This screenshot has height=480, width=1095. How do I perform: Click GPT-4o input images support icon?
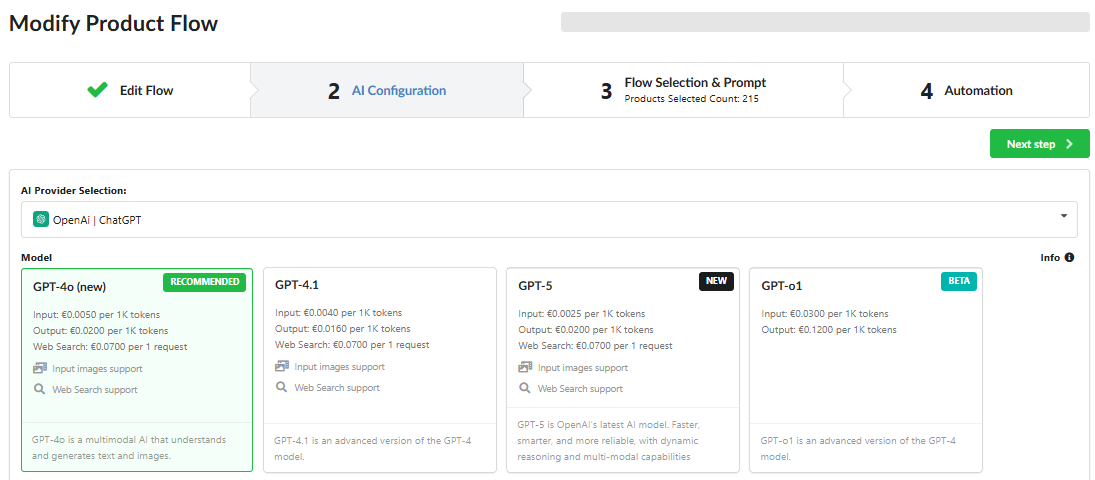pyautogui.click(x=40, y=369)
